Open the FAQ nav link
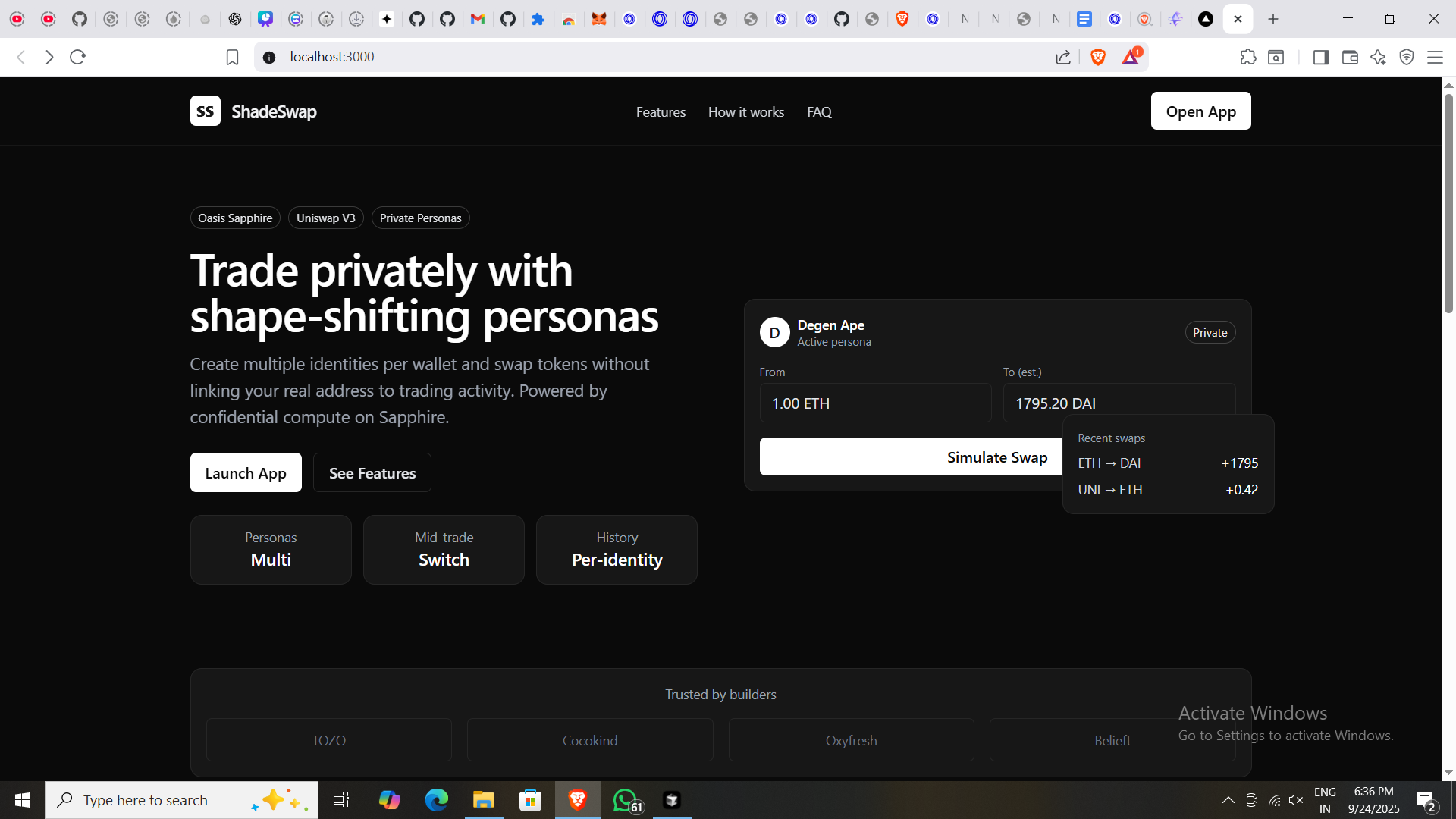The height and width of the screenshot is (819, 1456). (819, 112)
